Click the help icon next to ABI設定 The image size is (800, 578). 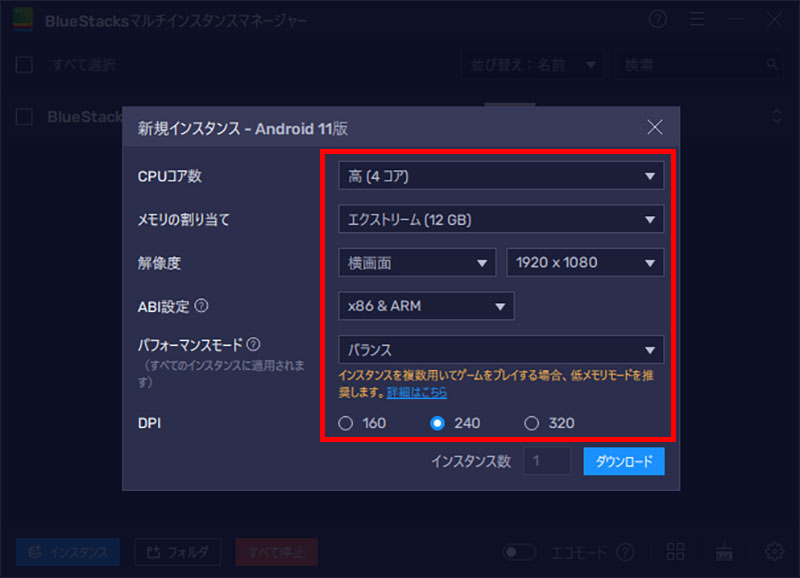202,306
